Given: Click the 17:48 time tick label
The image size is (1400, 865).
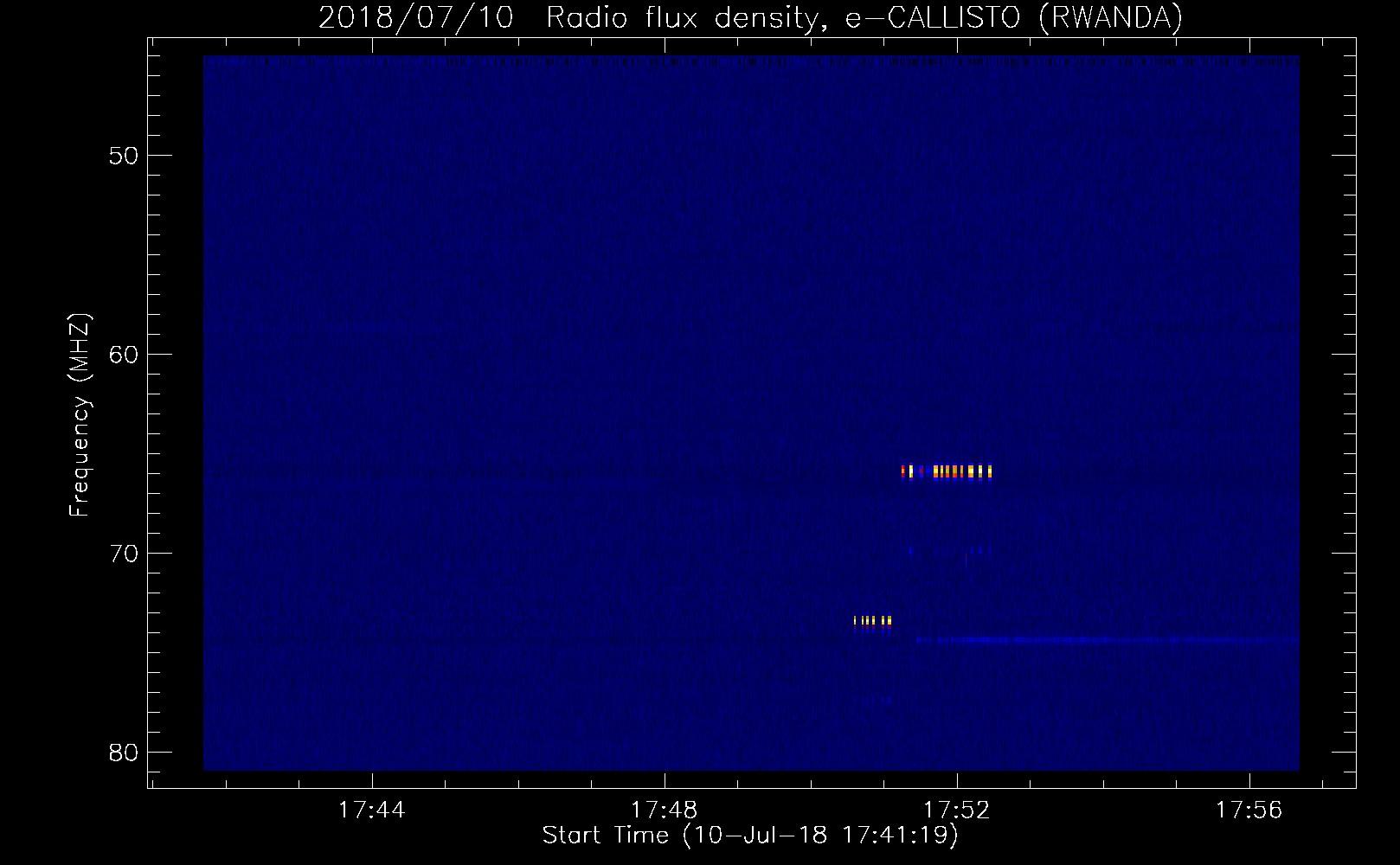Looking at the screenshot, I should (x=664, y=811).
